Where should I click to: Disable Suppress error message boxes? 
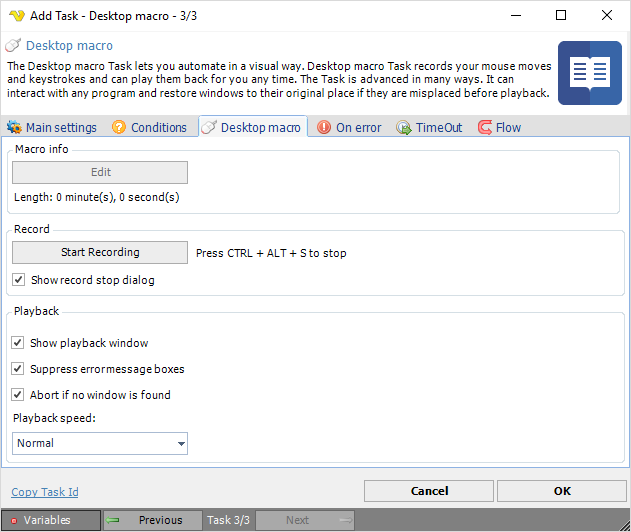[19, 369]
